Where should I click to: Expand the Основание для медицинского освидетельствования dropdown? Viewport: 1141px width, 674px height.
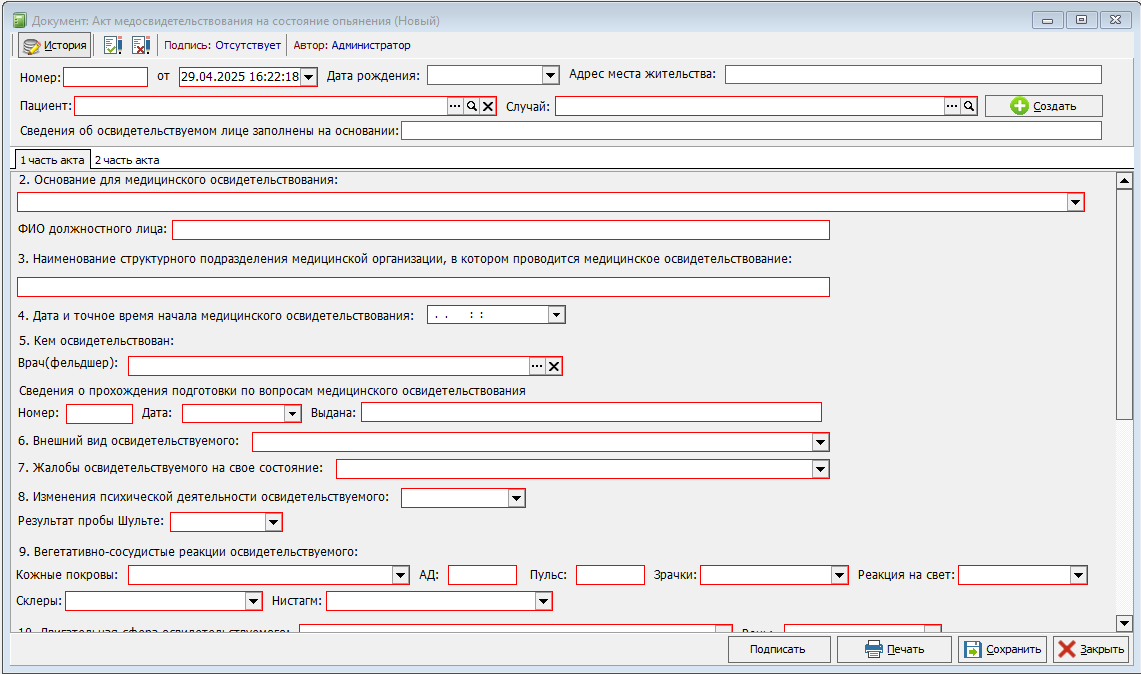1076,202
